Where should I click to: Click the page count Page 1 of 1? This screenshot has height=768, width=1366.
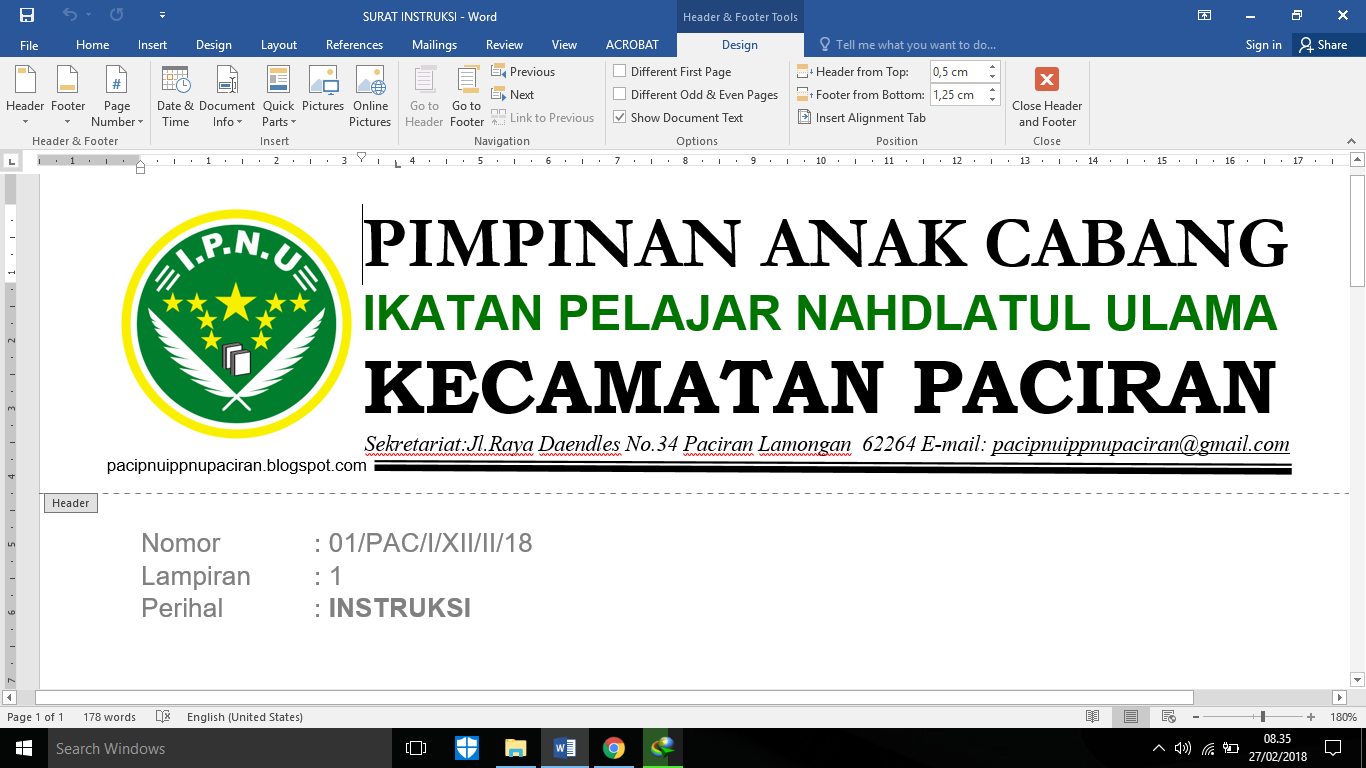(x=35, y=717)
